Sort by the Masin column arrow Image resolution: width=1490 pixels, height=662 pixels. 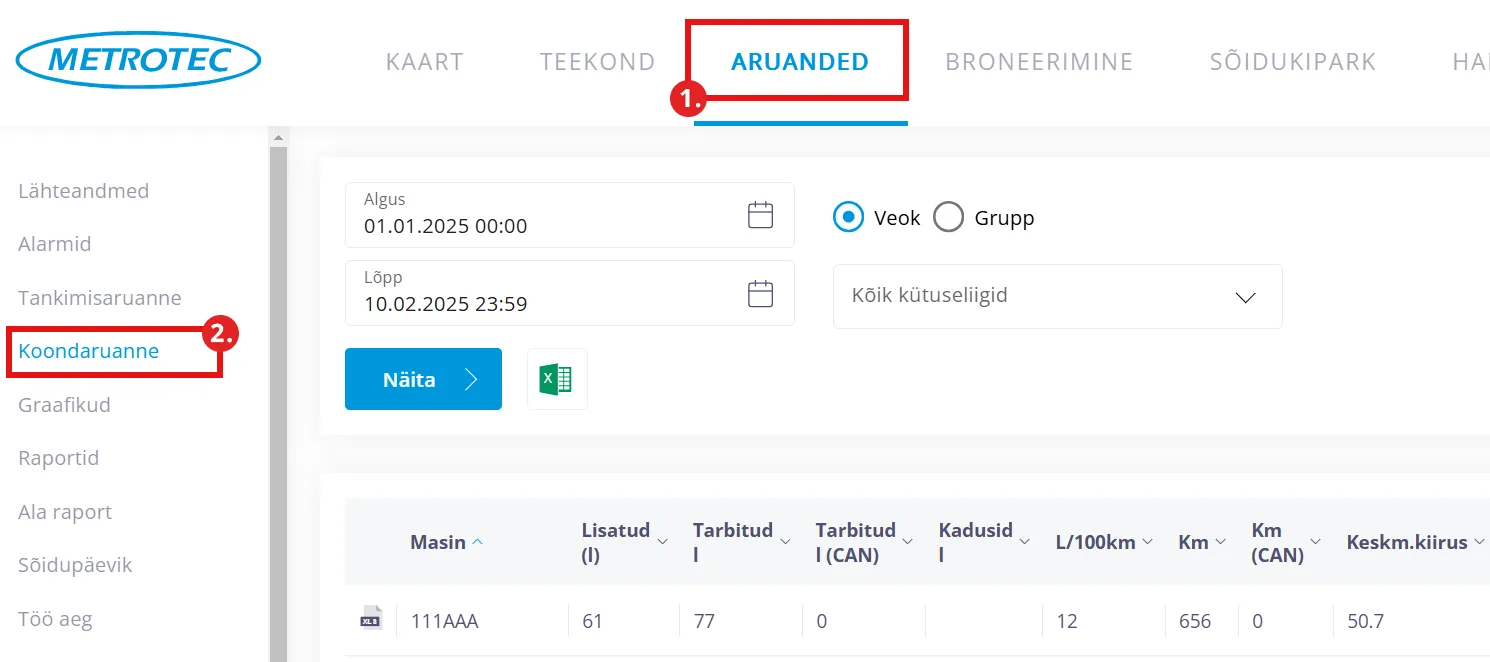478,542
